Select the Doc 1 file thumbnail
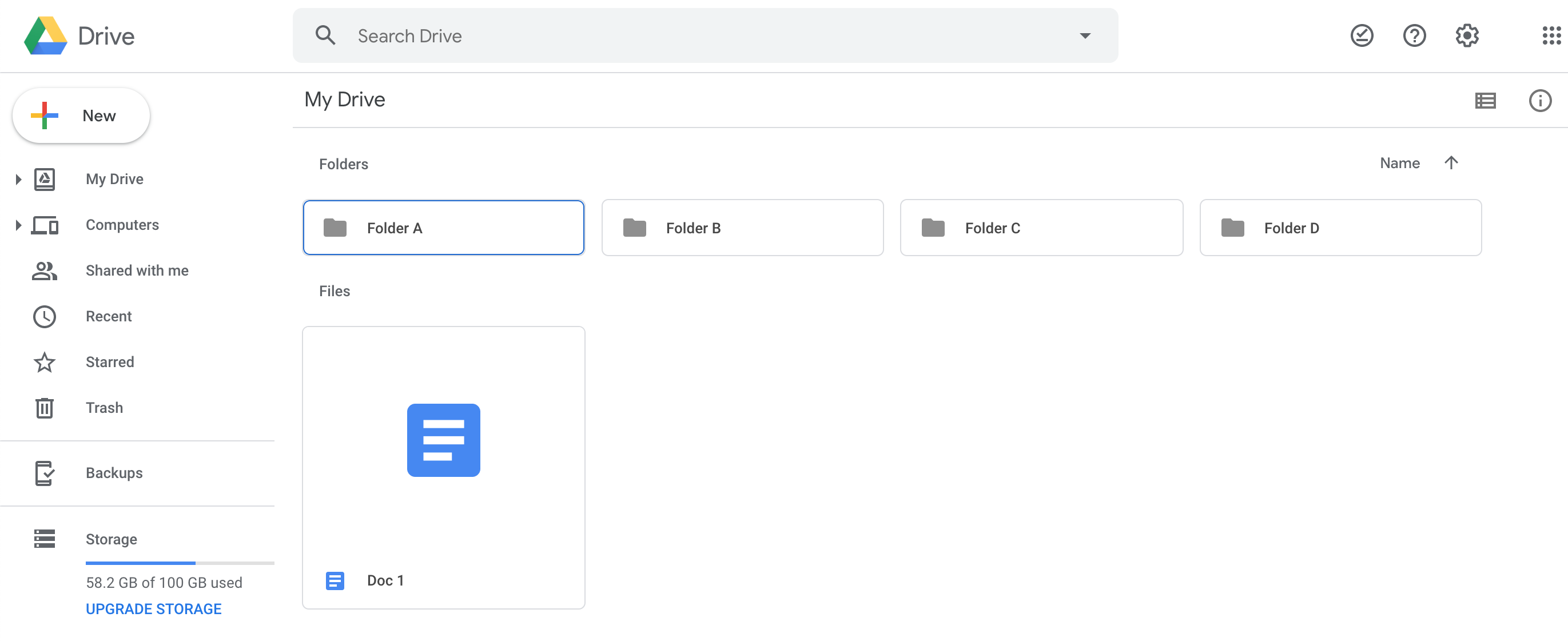Screen dimensions: 1568x641 point(443,440)
